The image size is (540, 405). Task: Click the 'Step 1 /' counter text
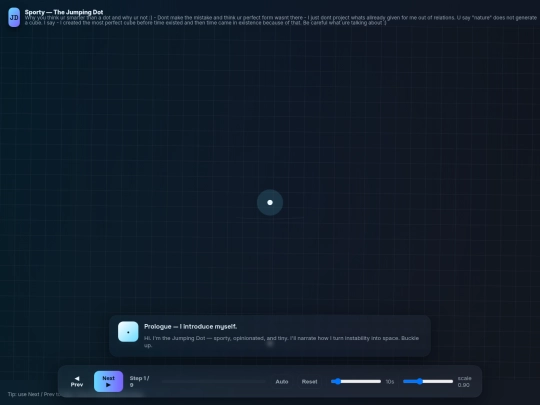(x=139, y=382)
